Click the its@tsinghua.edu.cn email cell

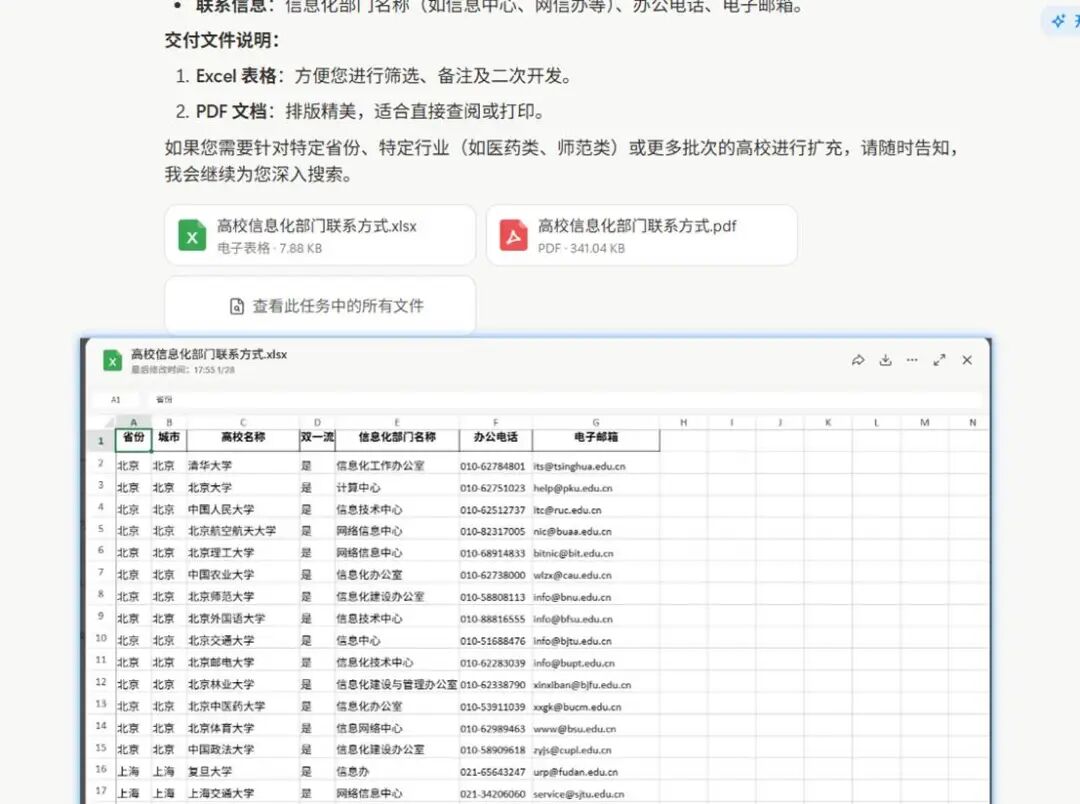point(595,466)
